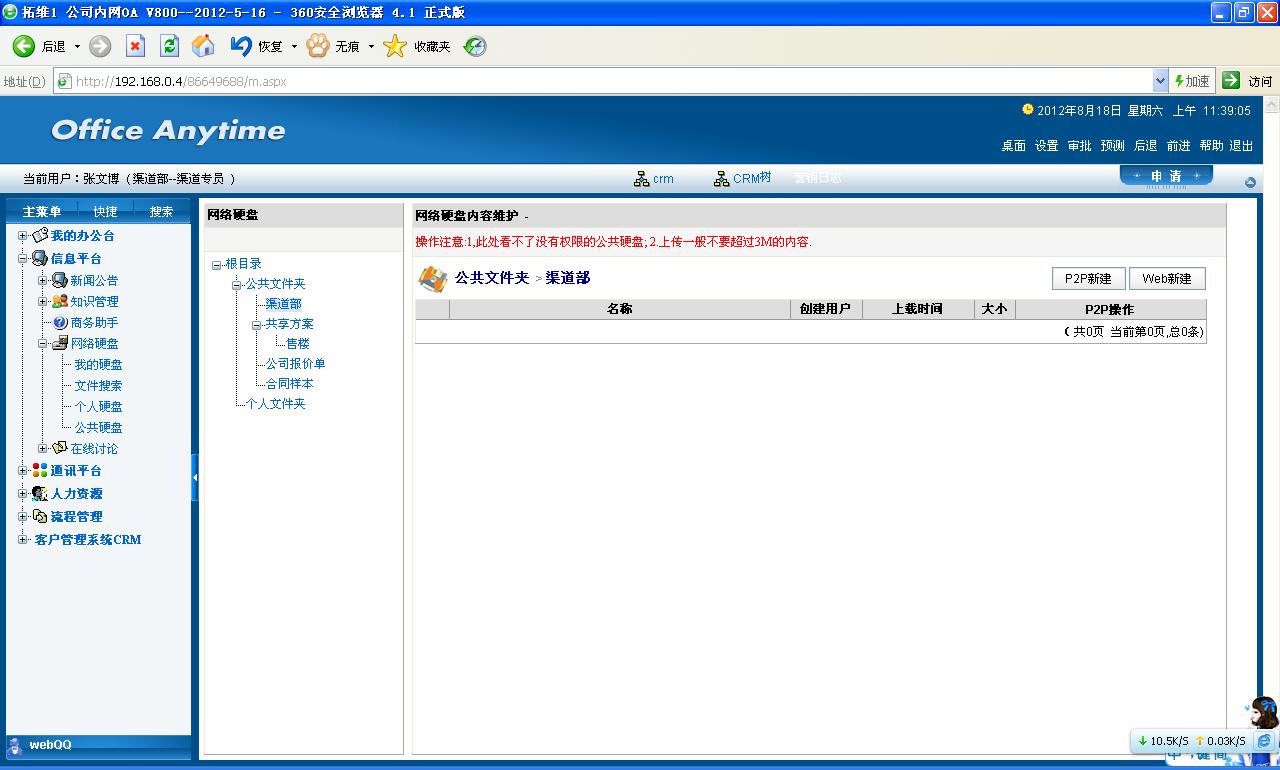The width and height of the screenshot is (1280, 770).
Task: Click the crm org-chart icon
Action: click(x=642, y=179)
